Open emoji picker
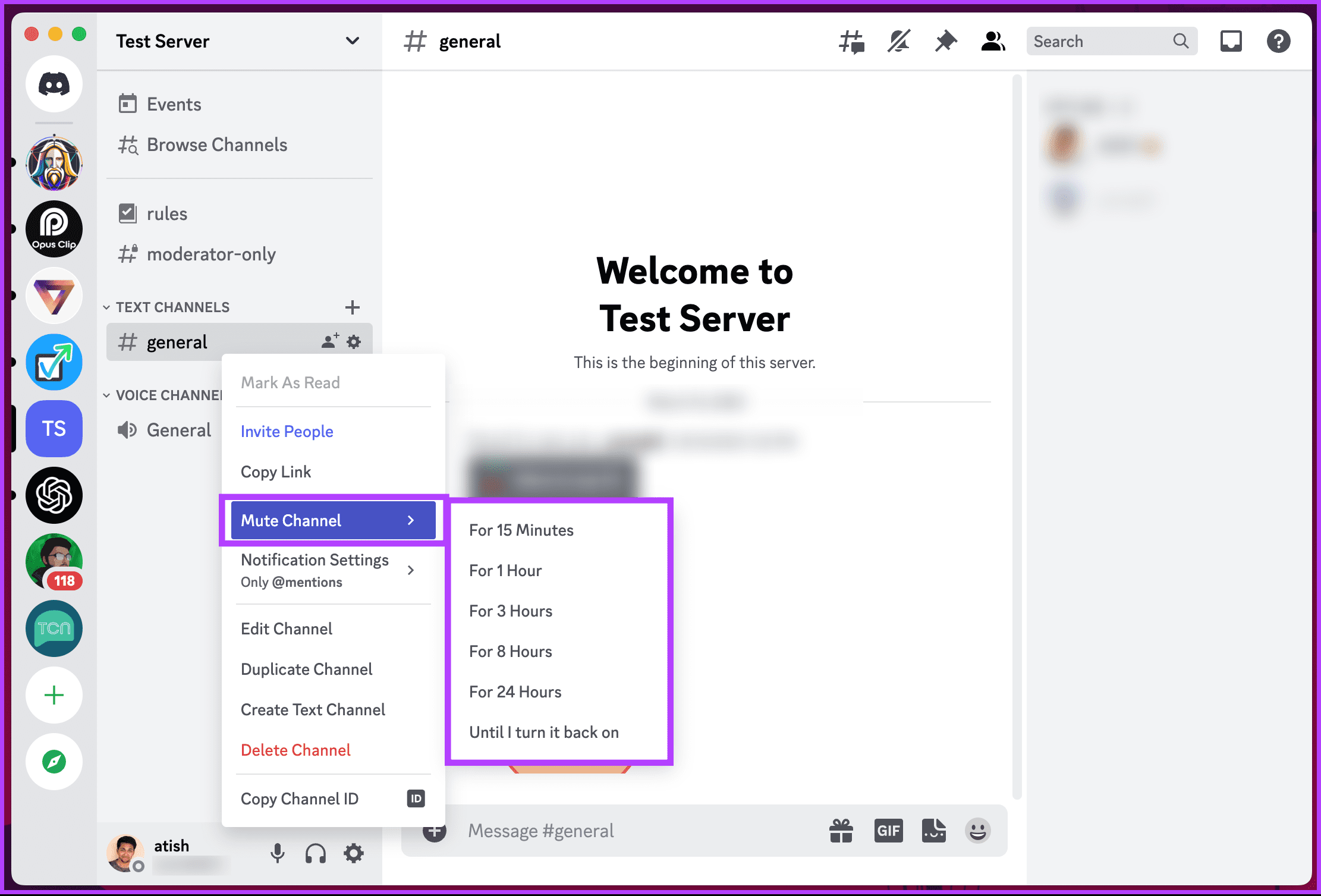This screenshot has width=1321, height=896. (977, 831)
